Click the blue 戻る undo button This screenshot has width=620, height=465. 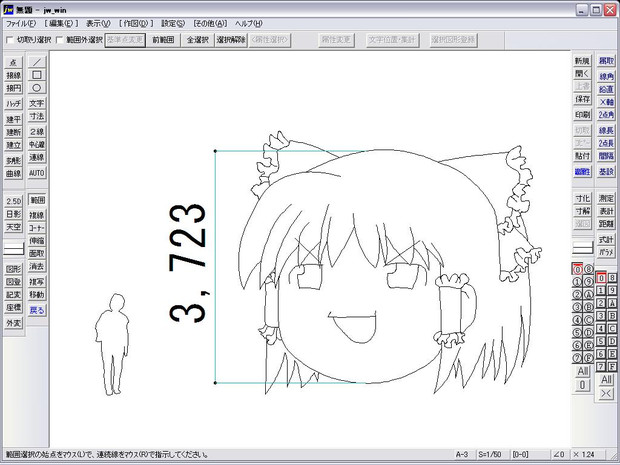[37, 310]
